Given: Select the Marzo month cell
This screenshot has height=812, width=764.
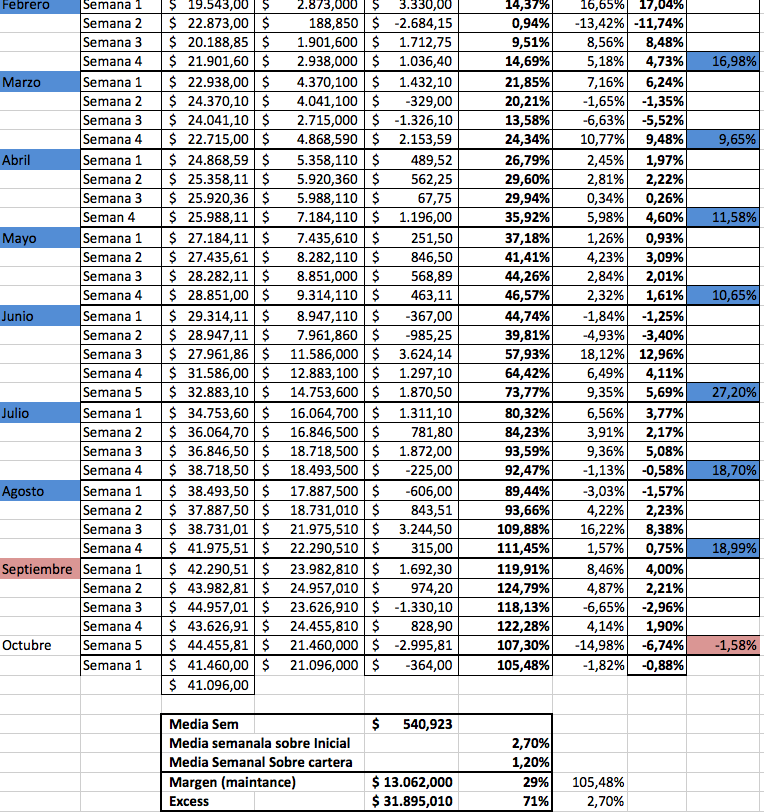Looking at the screenshot, I should [40, 82].
